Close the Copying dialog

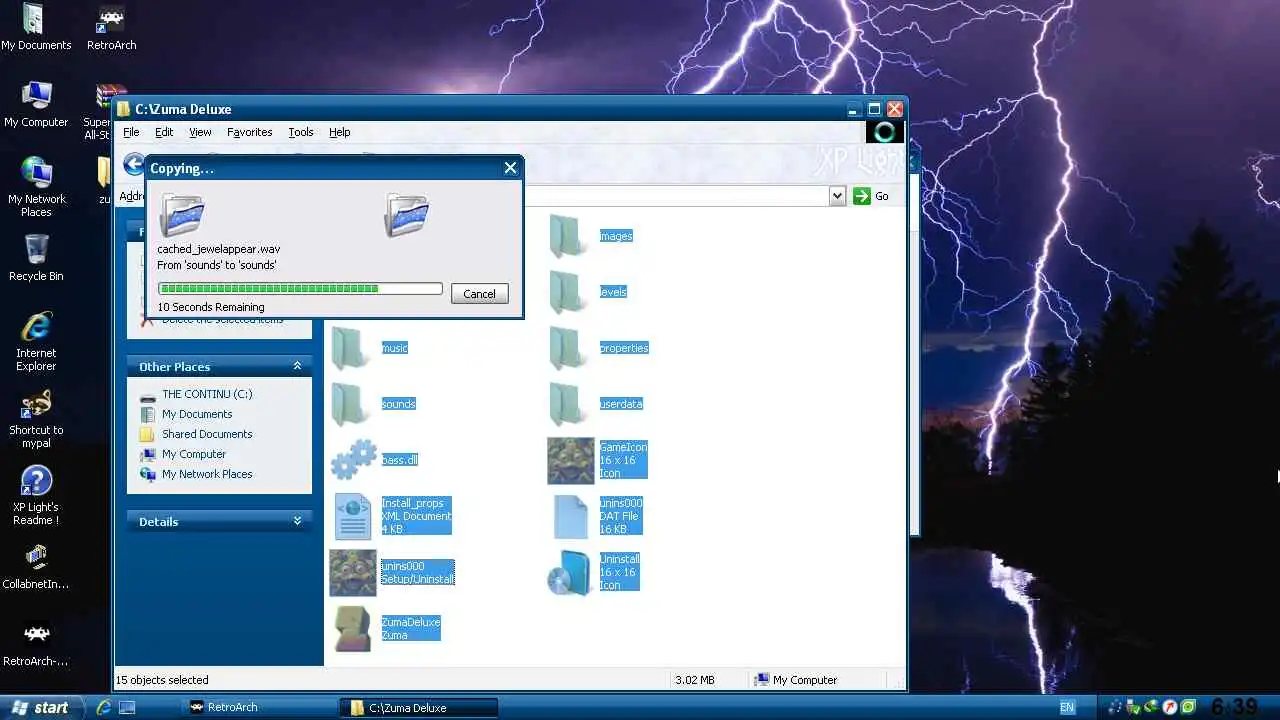(510, 168)
